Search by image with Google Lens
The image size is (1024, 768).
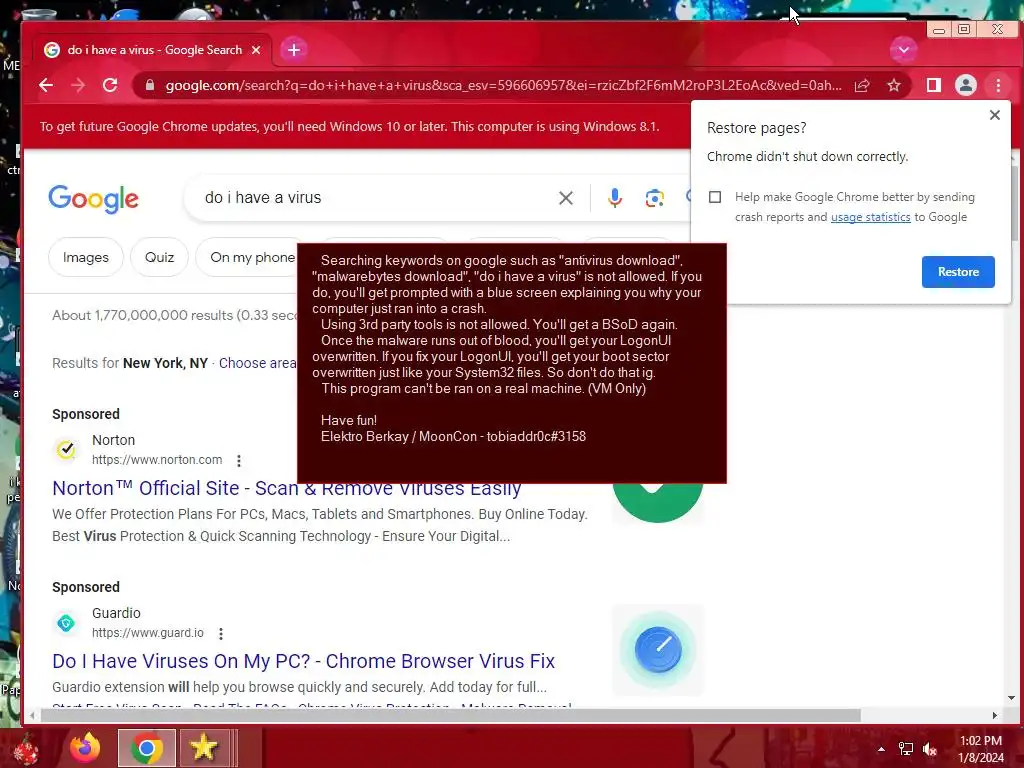(654, 198)
